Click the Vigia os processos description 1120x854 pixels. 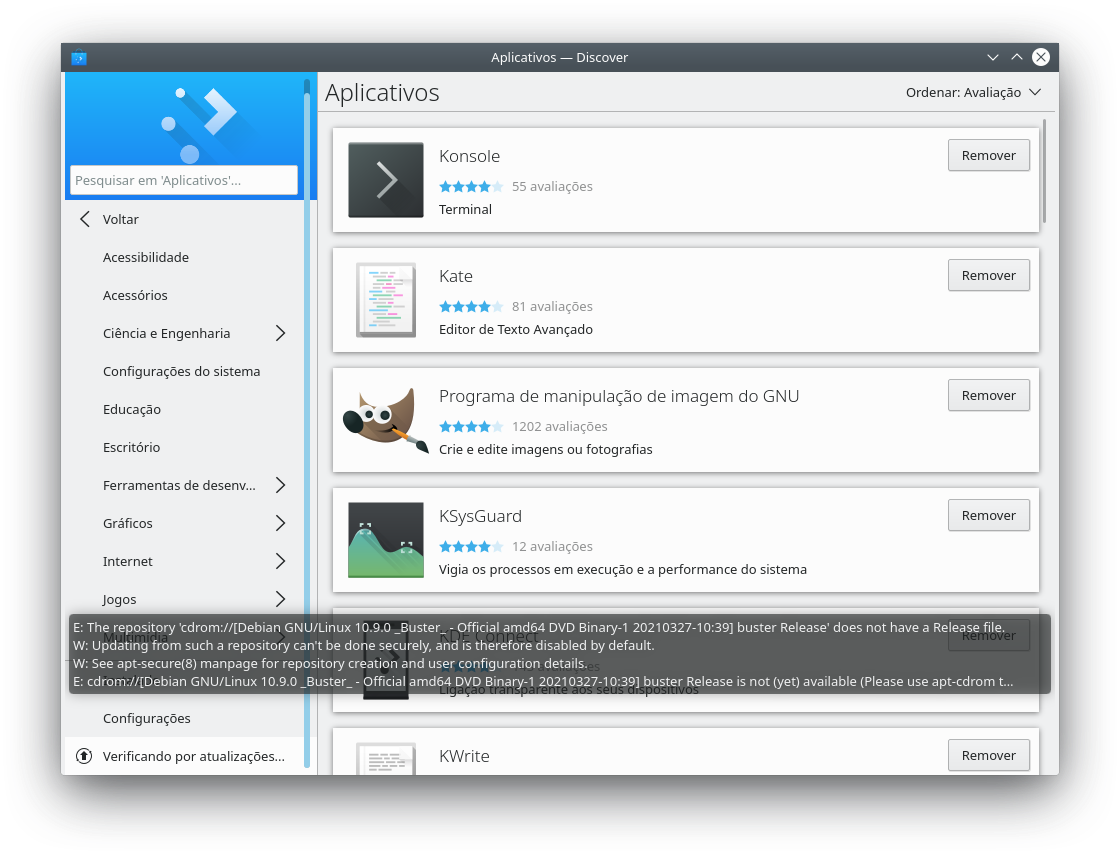tap(623, 569)
